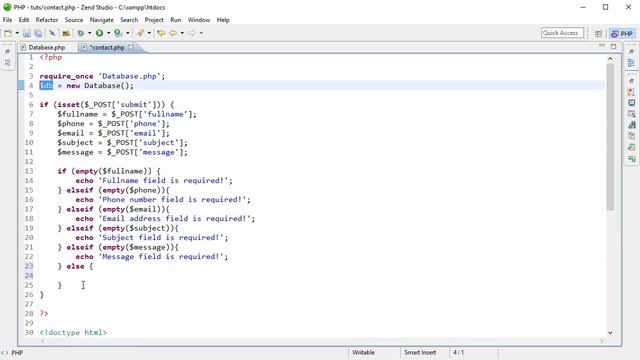640x360 pixels.
Task: Click the folder icon left of Debug
Action: point(65,33)
